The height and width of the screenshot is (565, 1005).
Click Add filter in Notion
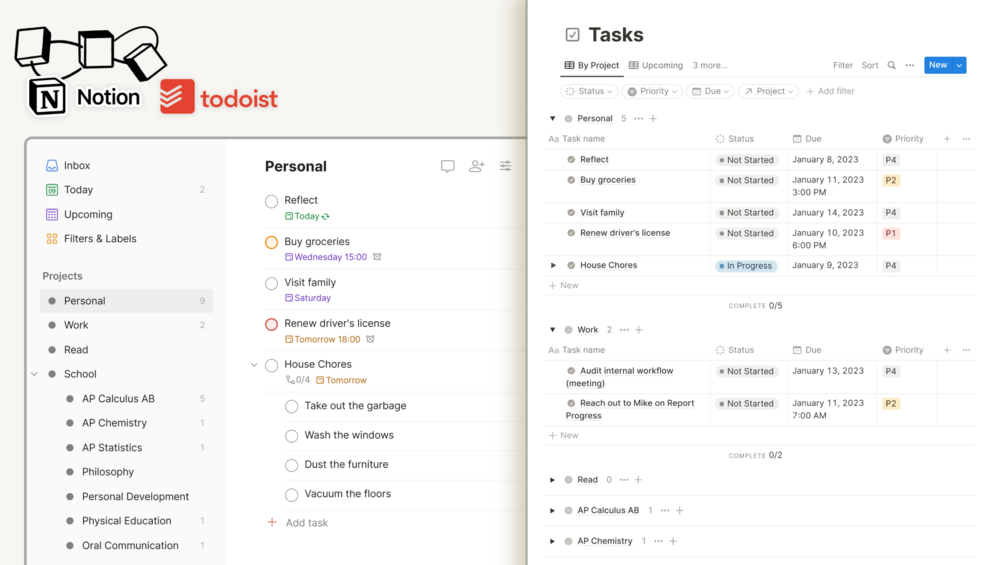(830, 92)
